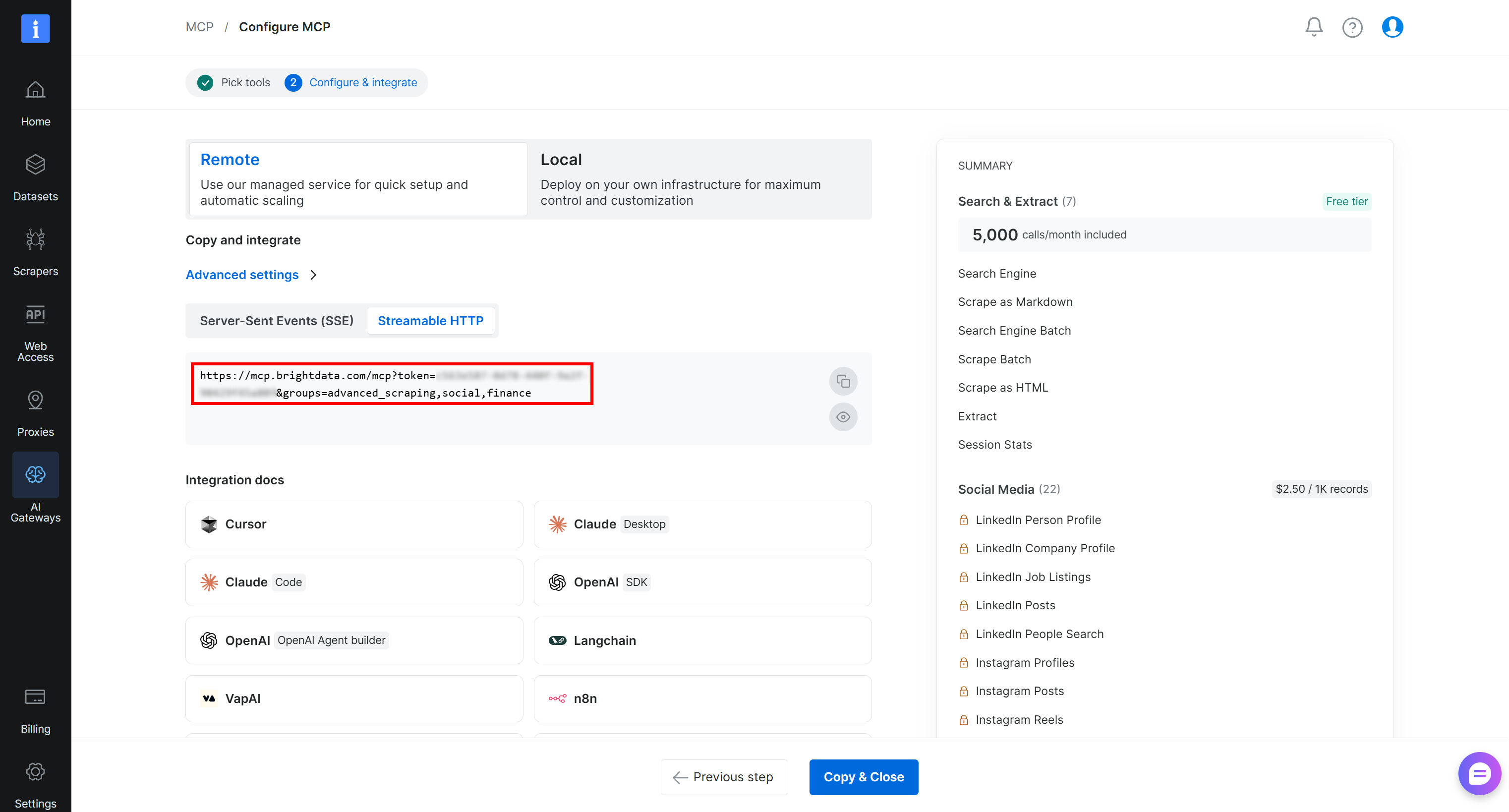Screen dimensions: 1509x812
Task: Expand Advanced settings
Action: [242, 275]
